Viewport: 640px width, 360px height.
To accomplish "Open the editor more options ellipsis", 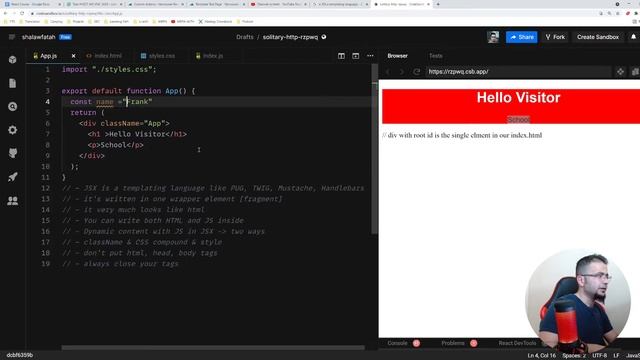I will pyautogui.click(x=370, y=56).
